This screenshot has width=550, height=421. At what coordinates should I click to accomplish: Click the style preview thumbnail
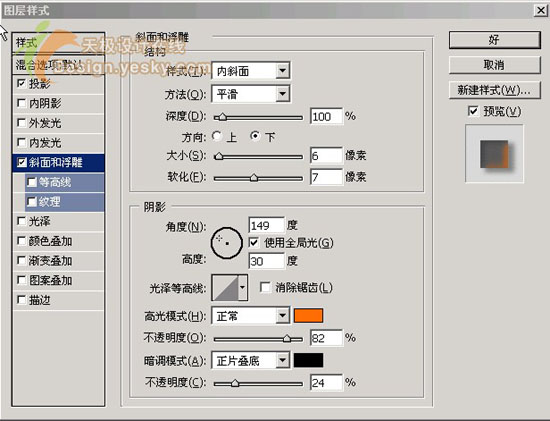494,153
